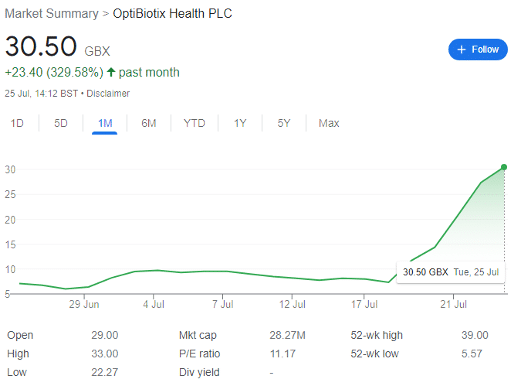Click the 4 Jul axis label

(x=154, y=304)
